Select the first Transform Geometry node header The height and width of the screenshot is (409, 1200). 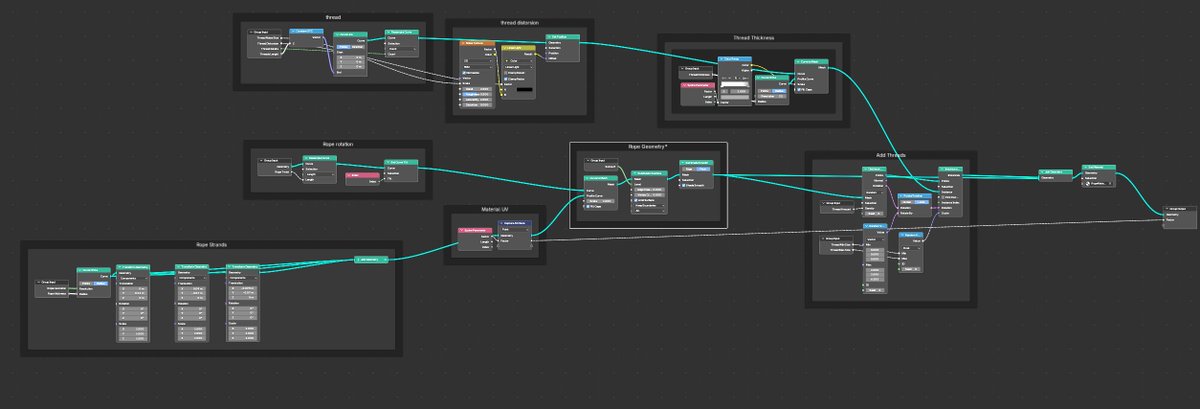(x=133, y=267)
